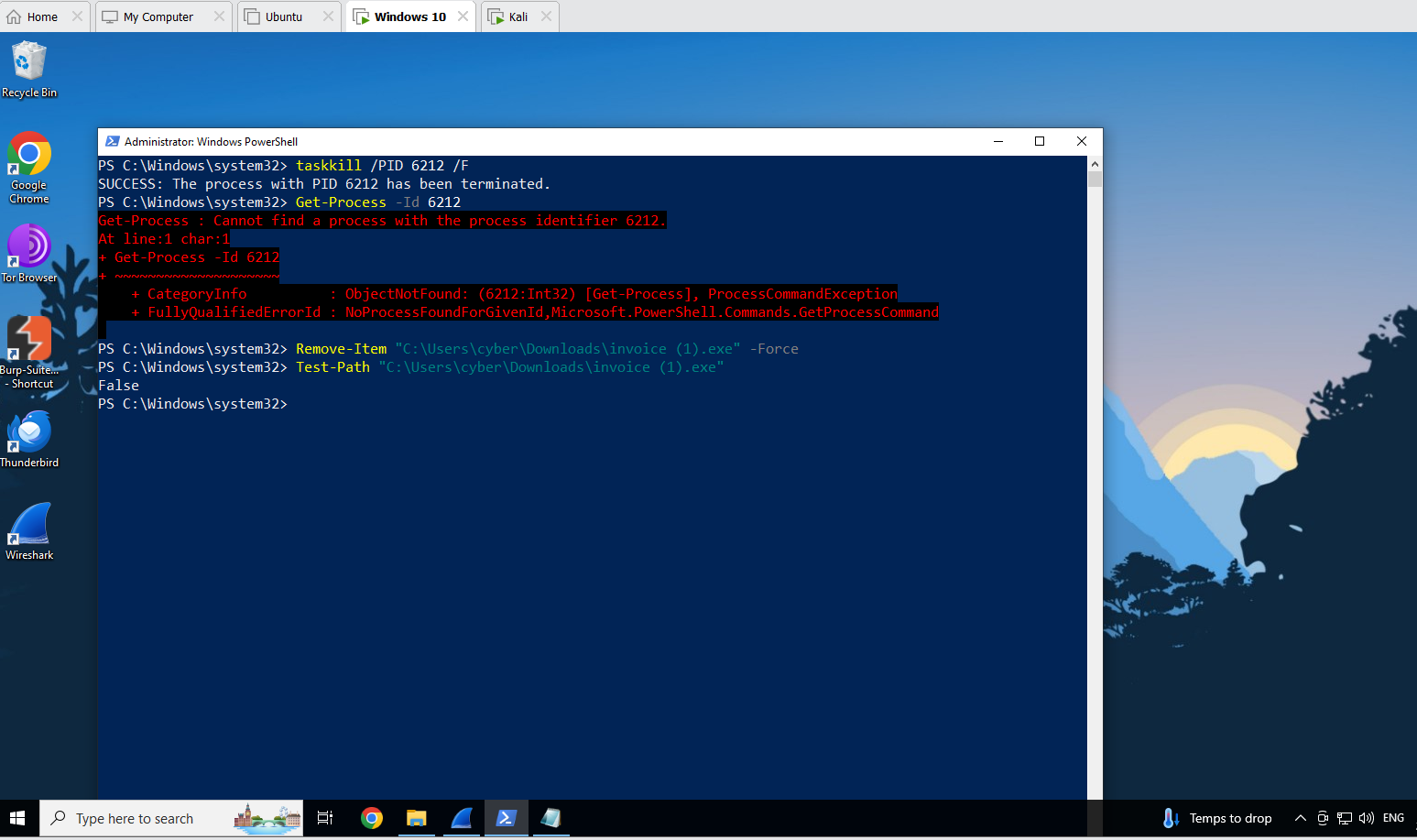This screenshot has width=1417, height=840.
Task: Click the CategoryInfo error line
Action: pyautogui.click(x=514, y=294)
